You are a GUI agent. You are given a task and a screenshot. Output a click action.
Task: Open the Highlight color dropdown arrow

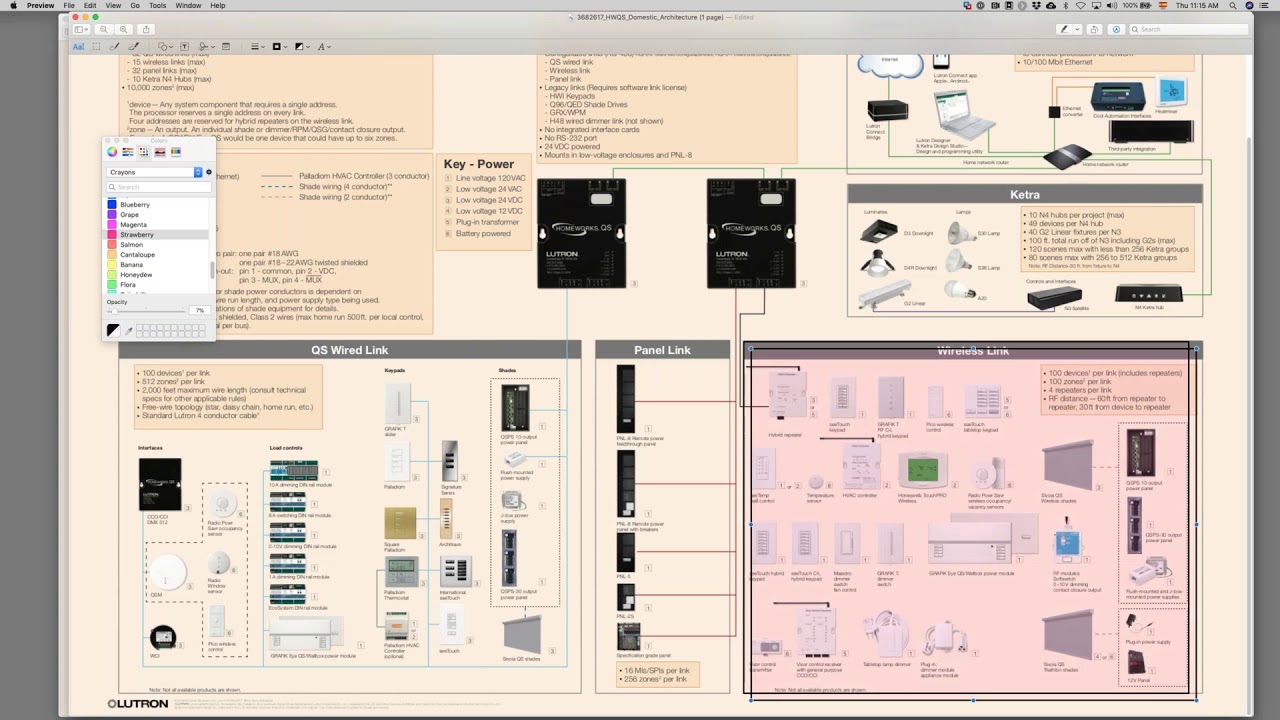[x=1077, y=29]
